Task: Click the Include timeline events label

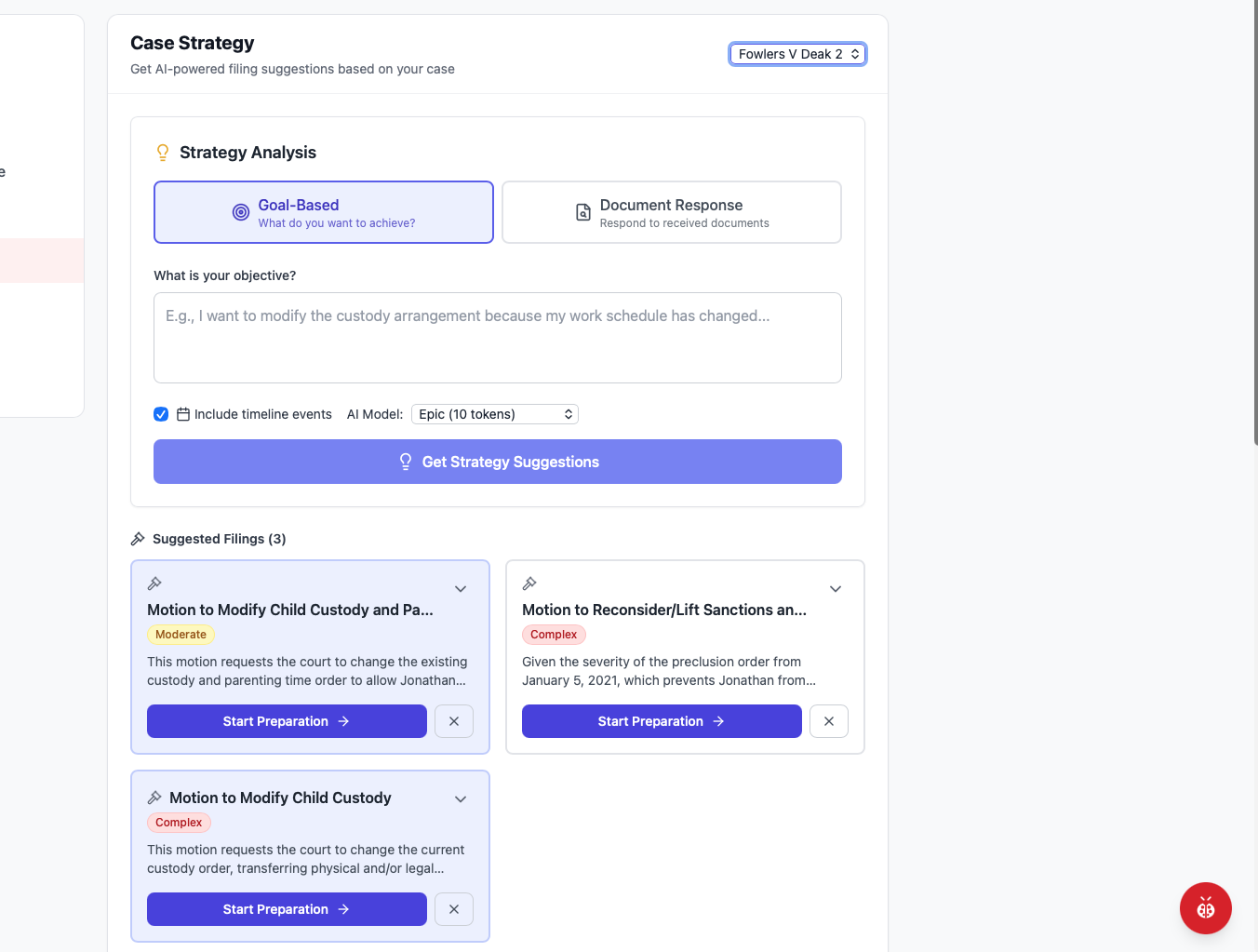Action: point(263,414)
